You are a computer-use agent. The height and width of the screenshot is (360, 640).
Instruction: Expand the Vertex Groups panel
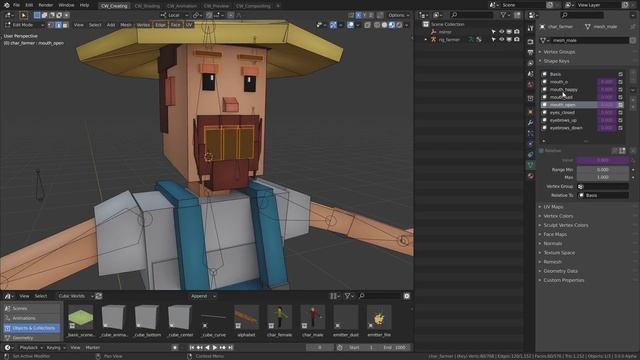(559, 52)
